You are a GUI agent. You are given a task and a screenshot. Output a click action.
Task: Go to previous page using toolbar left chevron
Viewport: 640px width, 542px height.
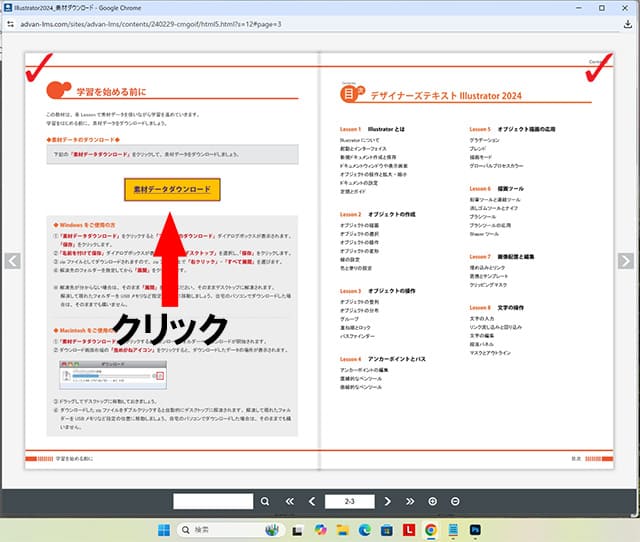tap(313, 501)
